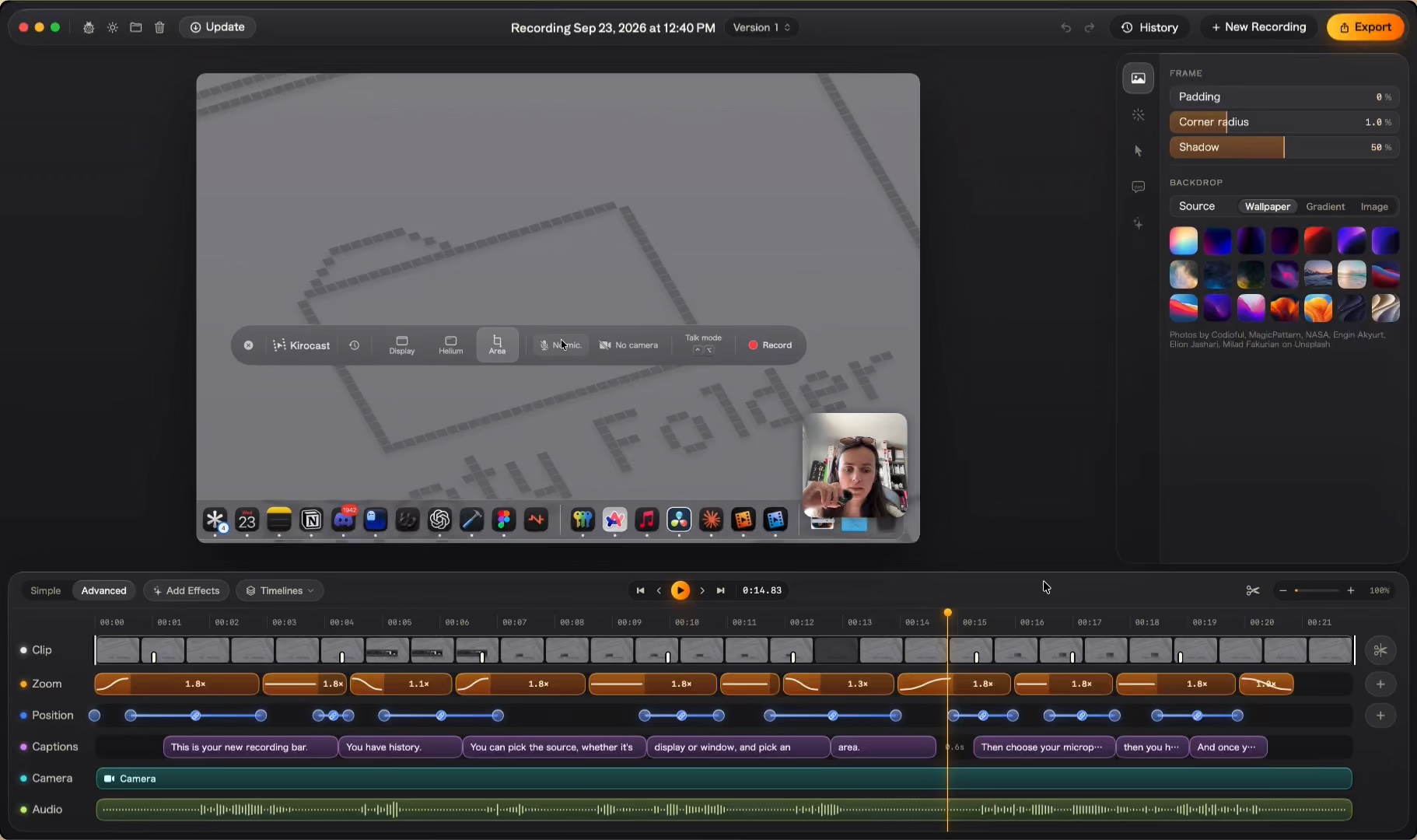Screen dimensions: 1417x840
Task: Click zoom out minus on timeline scale
Action: [x=1282, y=590]
